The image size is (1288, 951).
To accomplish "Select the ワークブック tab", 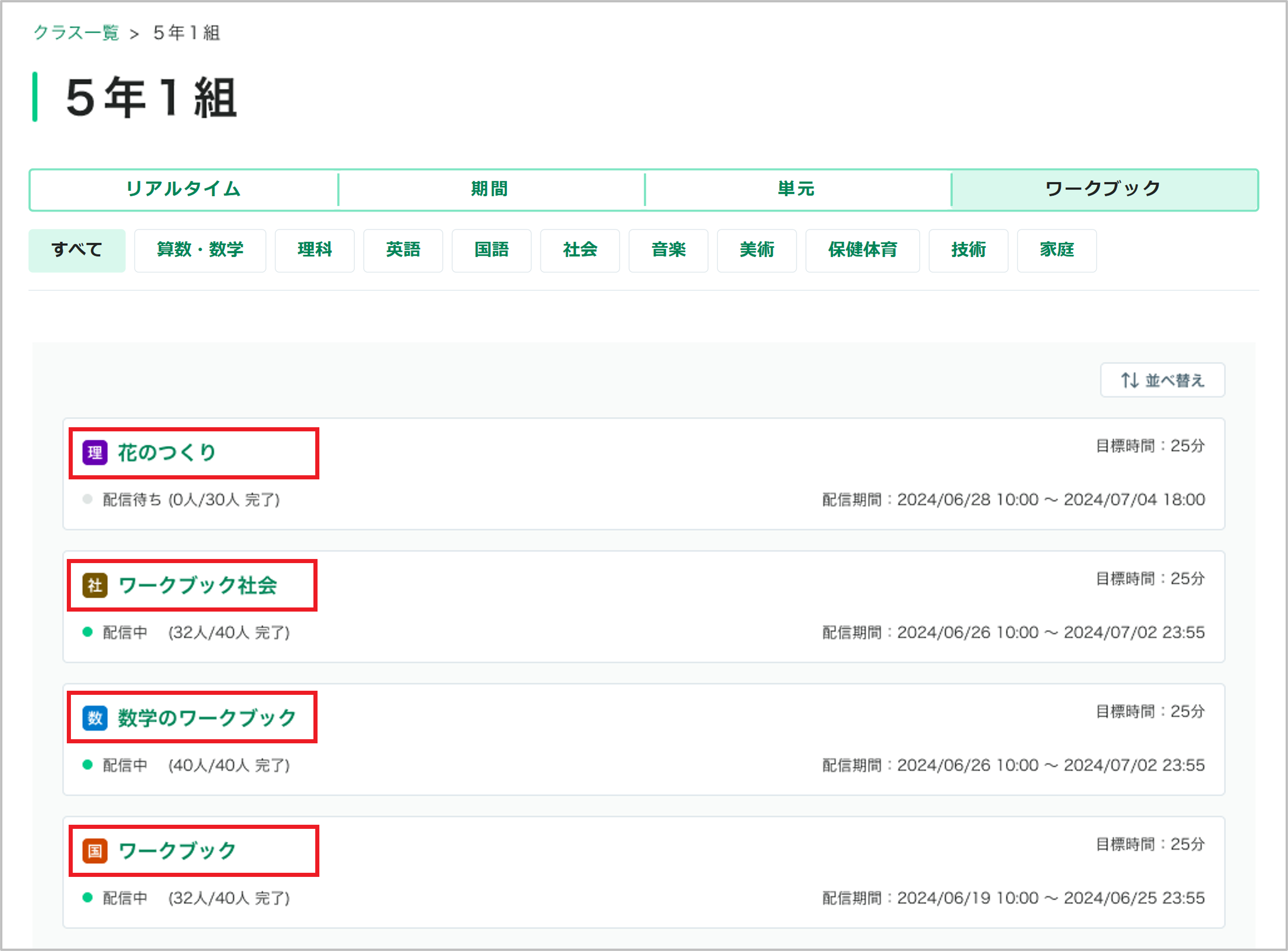I will coord(1104,189).
